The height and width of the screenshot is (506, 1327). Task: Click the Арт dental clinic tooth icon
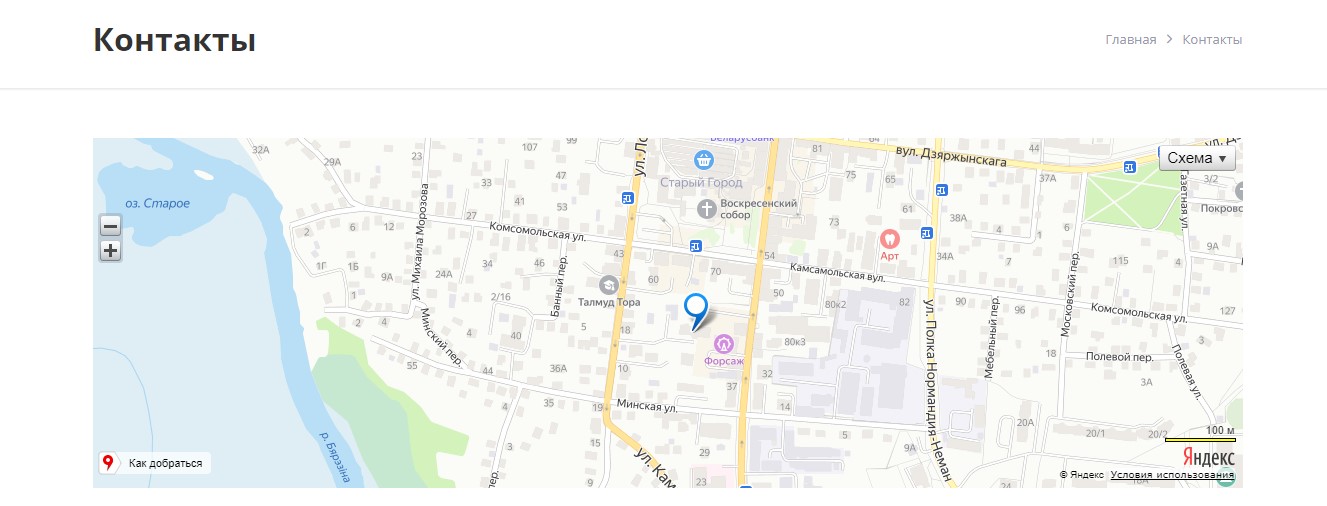click(889, 238)
